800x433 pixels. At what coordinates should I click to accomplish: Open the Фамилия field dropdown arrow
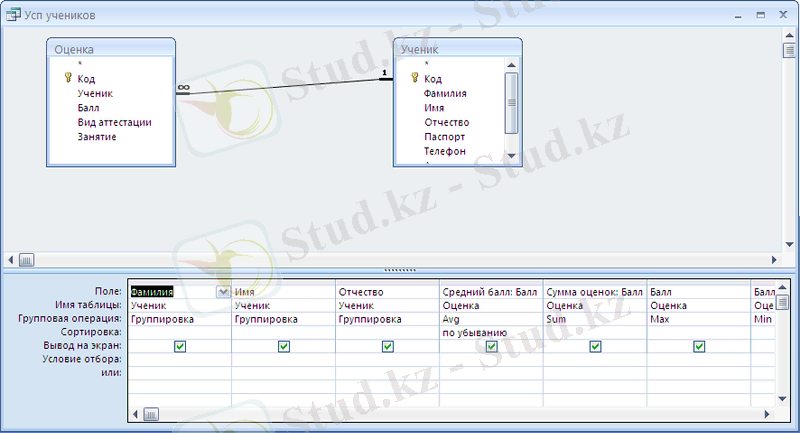point(223,292)
